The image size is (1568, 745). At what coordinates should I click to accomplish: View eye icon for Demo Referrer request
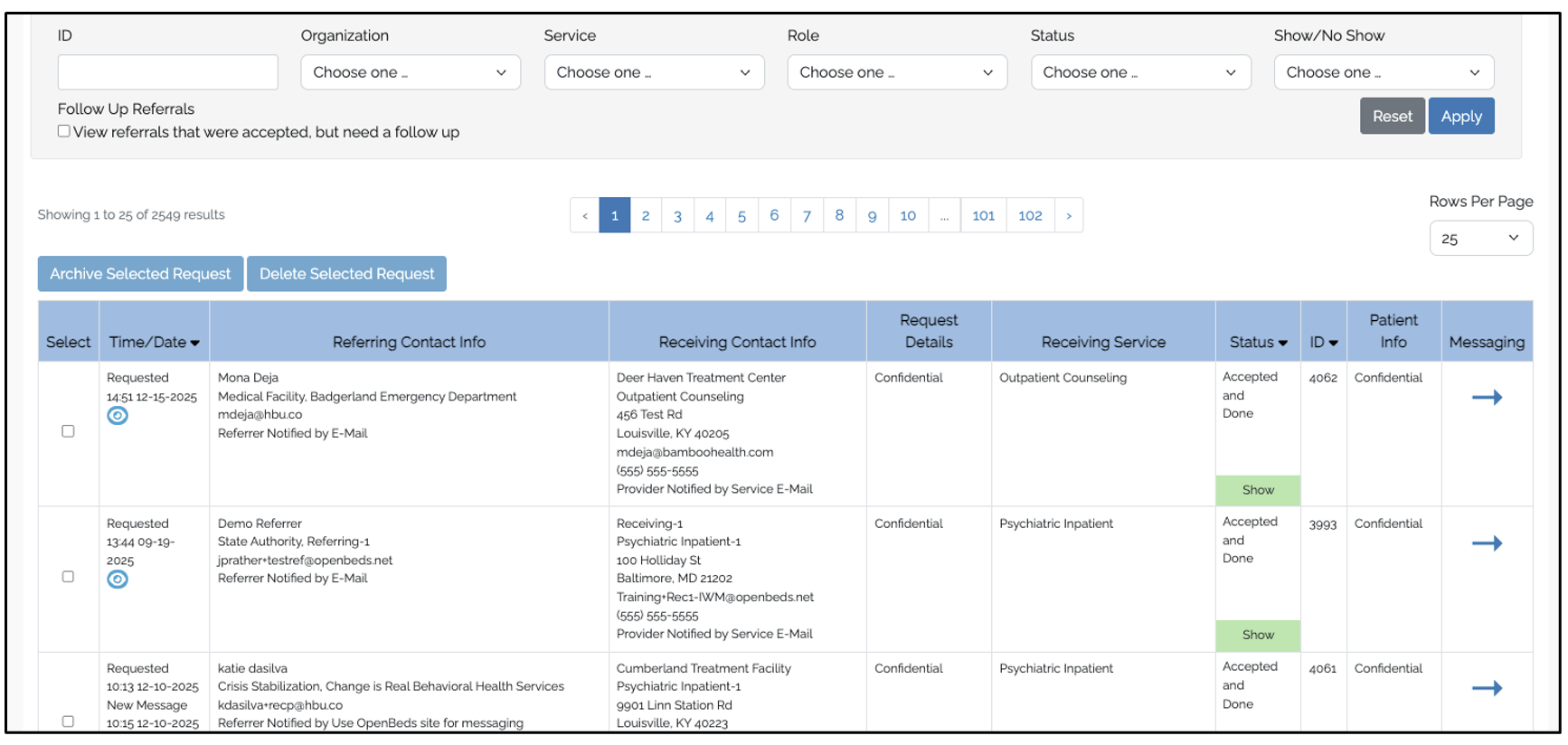tap(118, 580)
